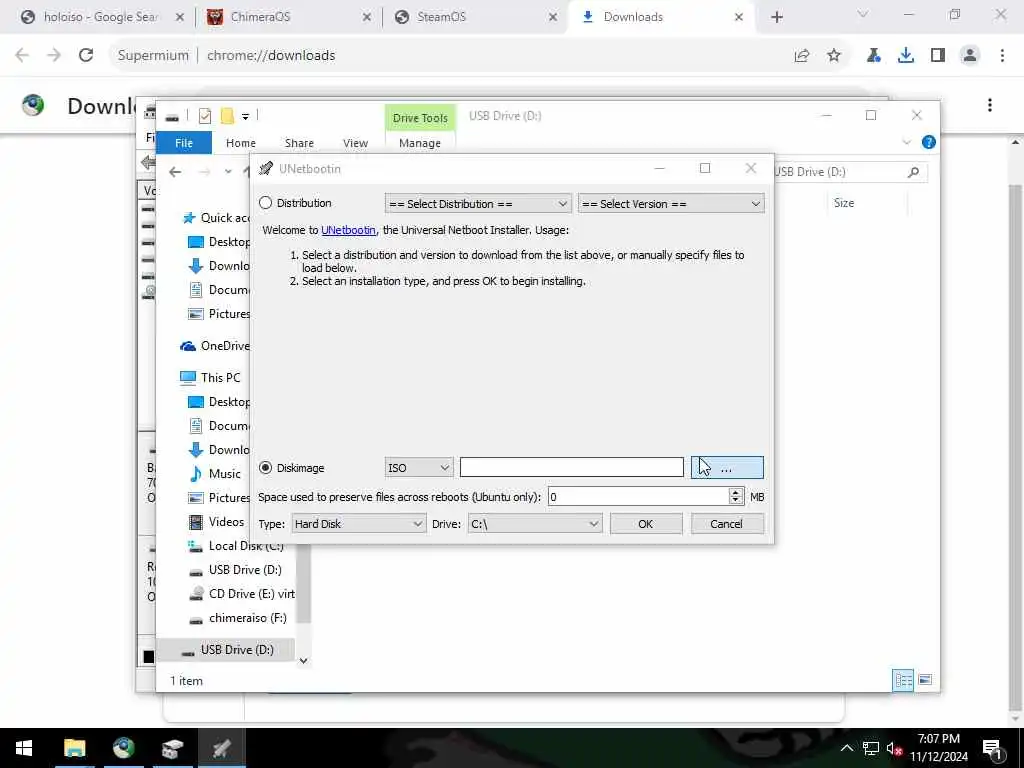
Task: Open Customize Quick Access Toolbar arrow
Action: click(x=246, y=117)
